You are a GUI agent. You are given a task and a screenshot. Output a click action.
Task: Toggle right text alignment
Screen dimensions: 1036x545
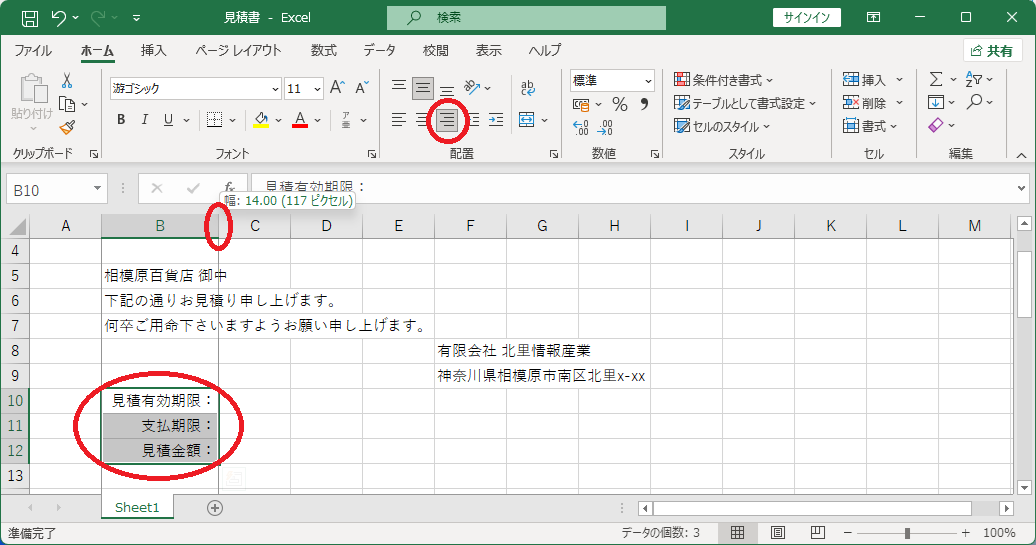(x=447, y=120)
